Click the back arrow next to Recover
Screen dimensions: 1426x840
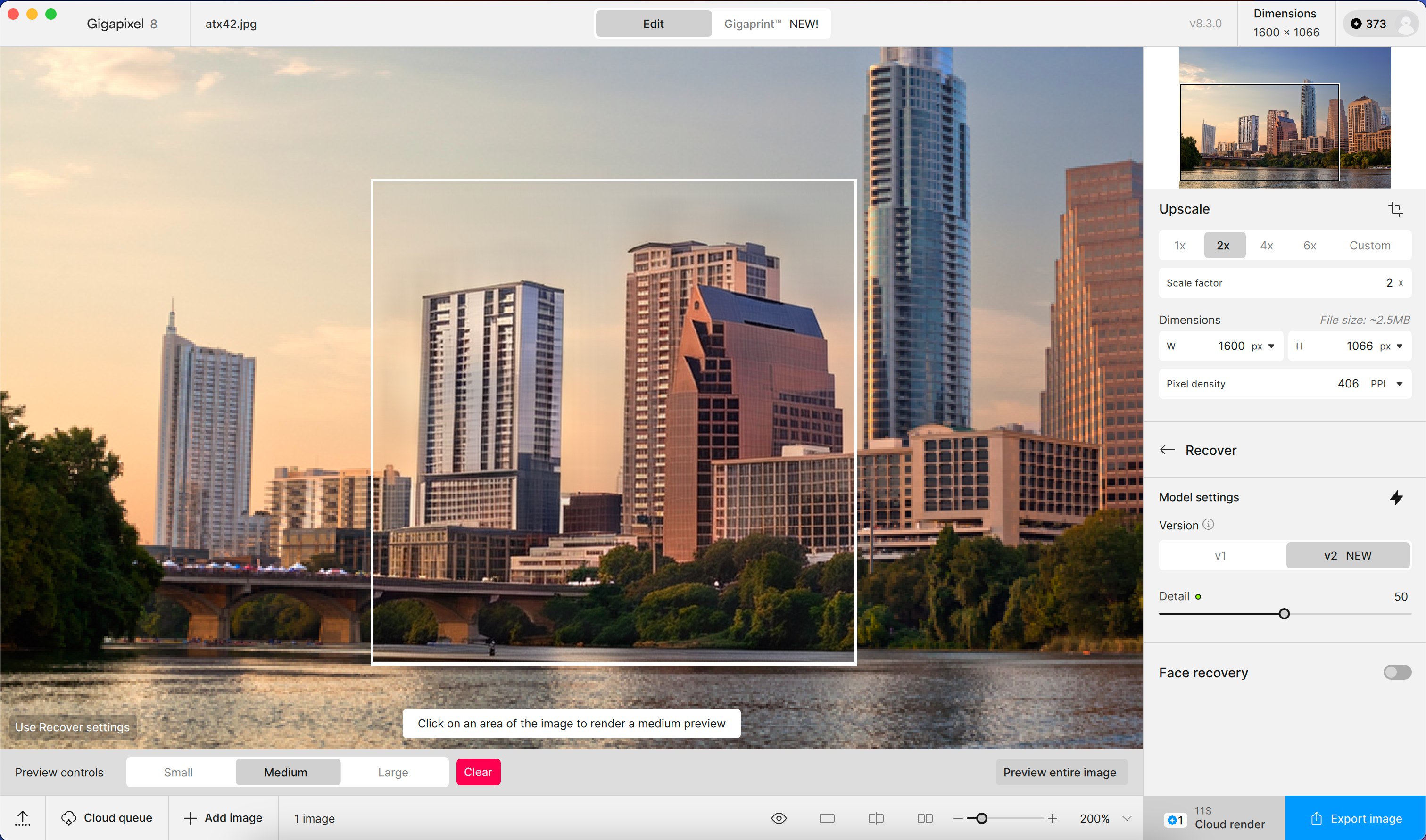pyautogui.click(x=1167, y=450)
